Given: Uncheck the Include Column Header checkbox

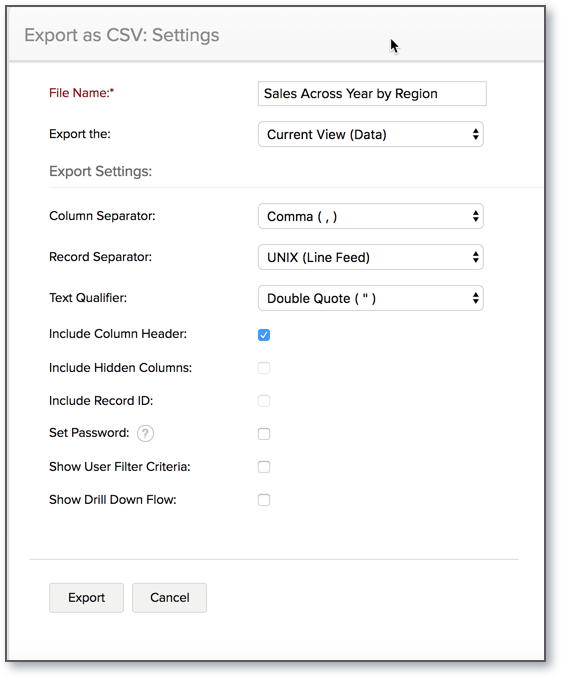Looking at the screenshot, I should pos(264,335).
